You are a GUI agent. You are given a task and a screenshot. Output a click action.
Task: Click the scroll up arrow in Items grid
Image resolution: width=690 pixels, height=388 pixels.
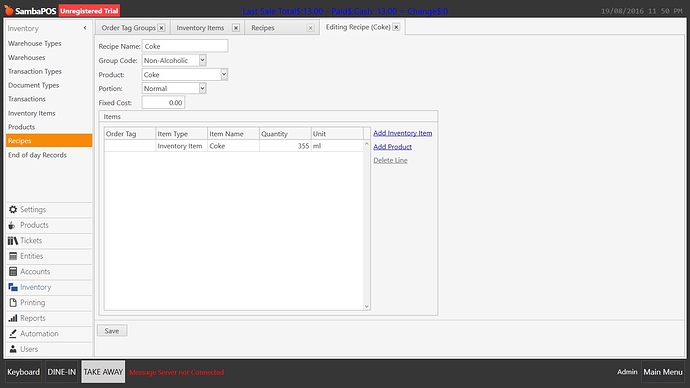click(x=367, y=144)
